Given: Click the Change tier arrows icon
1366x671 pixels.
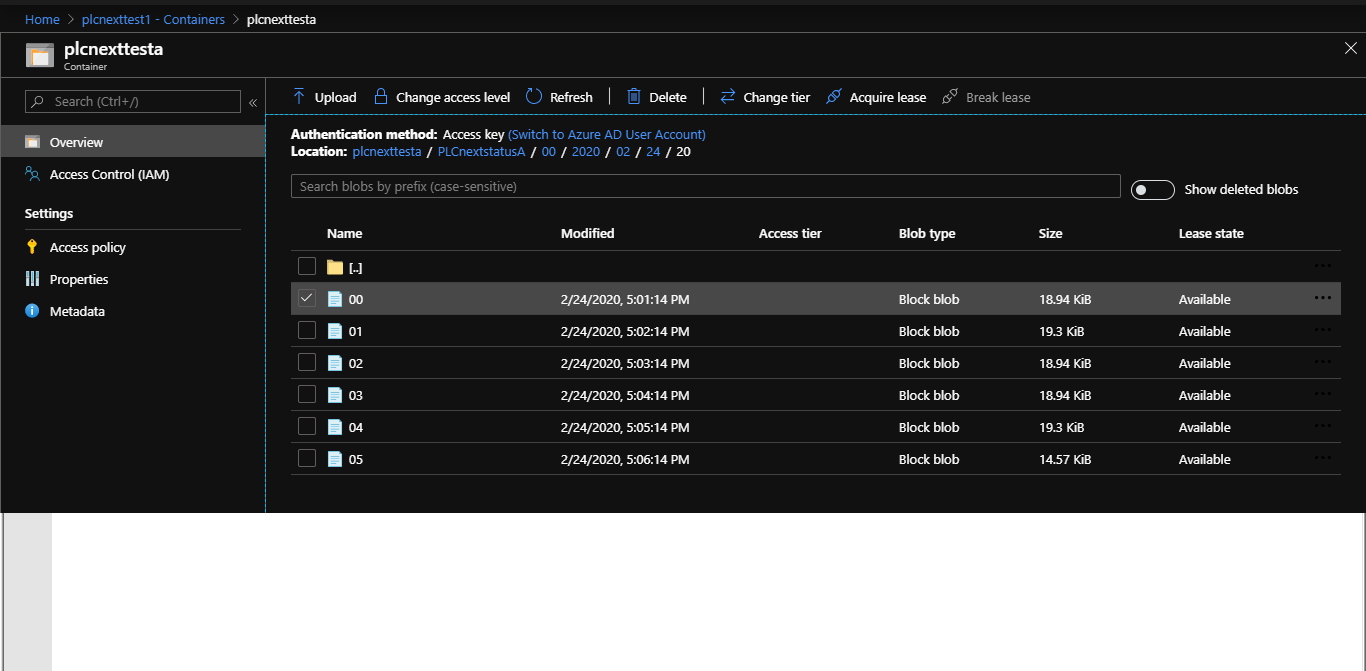Looking at the screenshot, I should pyautogui.click(x=727, y=96).
